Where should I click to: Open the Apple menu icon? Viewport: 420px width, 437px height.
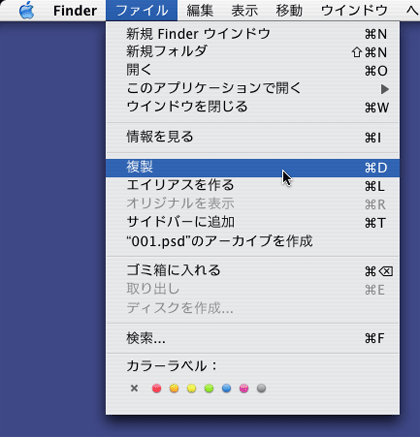pyautogui.click(x=27, y=10)
